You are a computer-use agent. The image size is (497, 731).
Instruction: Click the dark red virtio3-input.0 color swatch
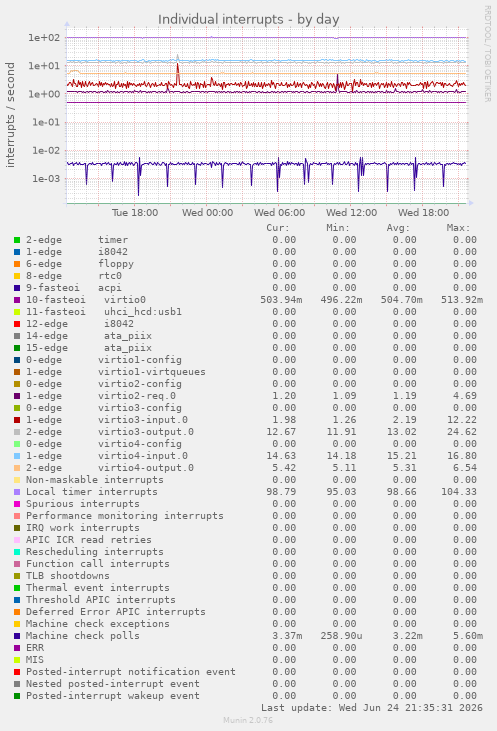click(17, 420)
